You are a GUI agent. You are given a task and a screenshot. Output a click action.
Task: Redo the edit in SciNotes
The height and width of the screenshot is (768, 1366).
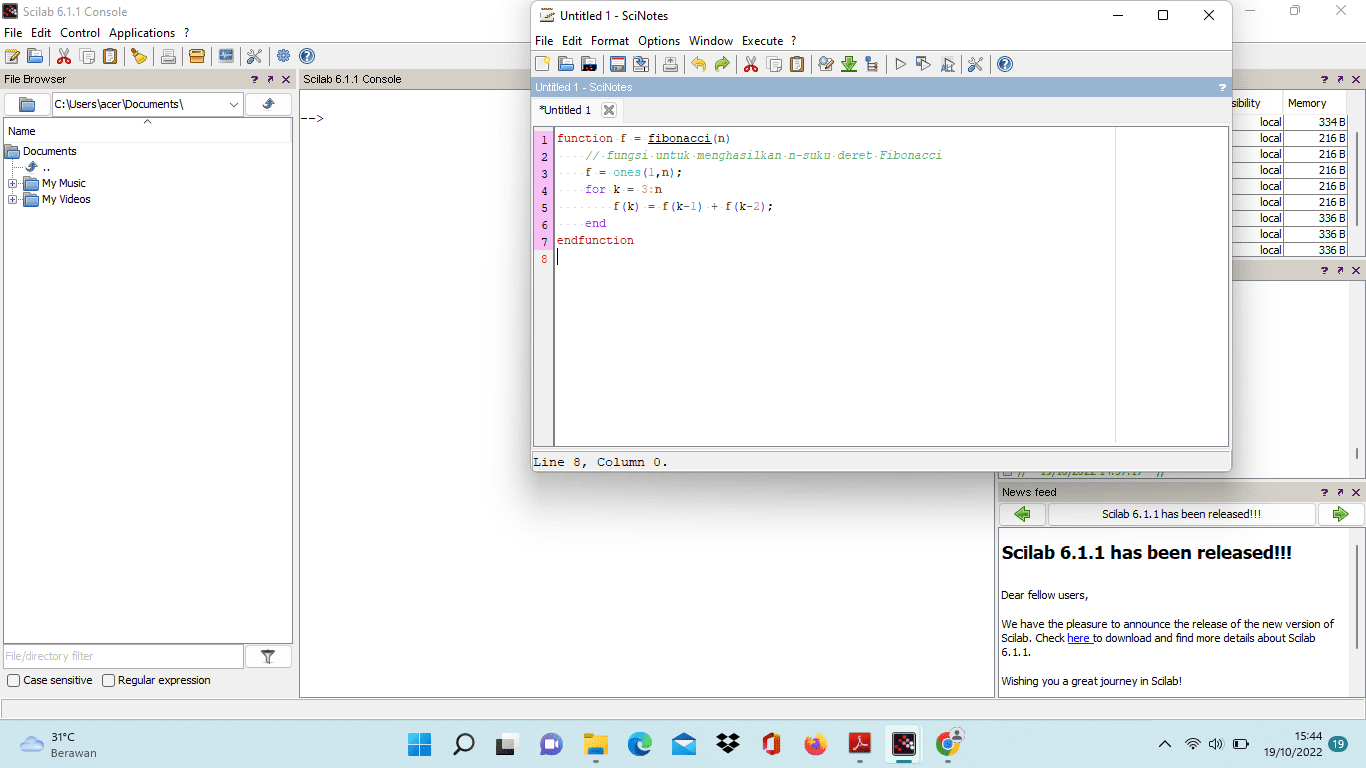[x=722, y=64]
